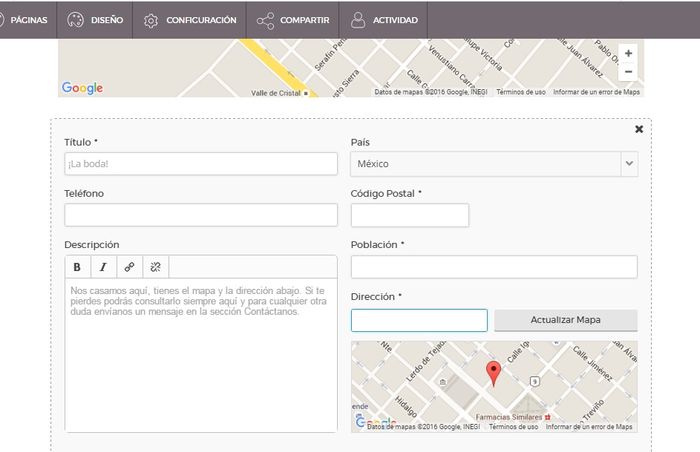
Task: Click into the Descripción text area
Action: coord(201,355)
